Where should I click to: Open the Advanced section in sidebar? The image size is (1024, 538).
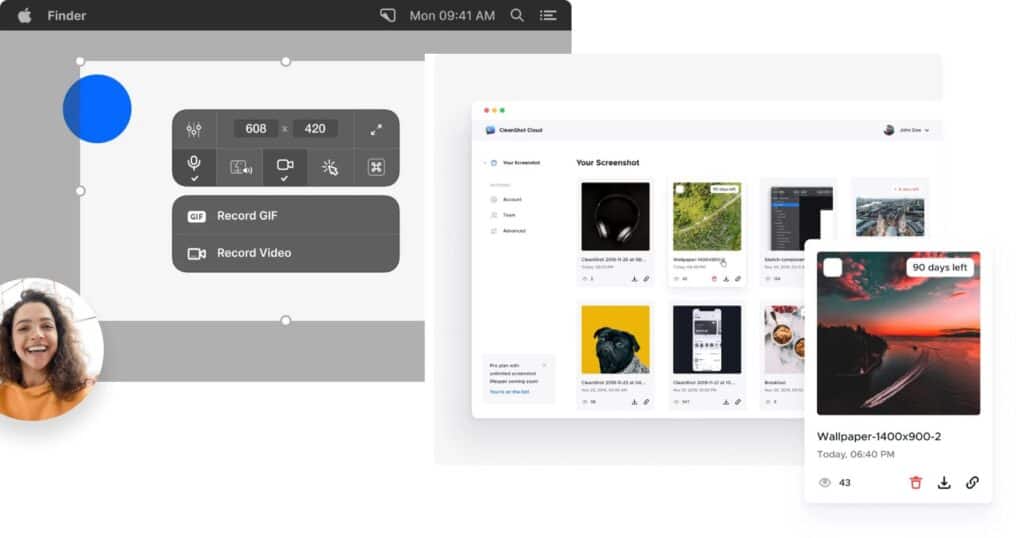[x=513, y=231]
